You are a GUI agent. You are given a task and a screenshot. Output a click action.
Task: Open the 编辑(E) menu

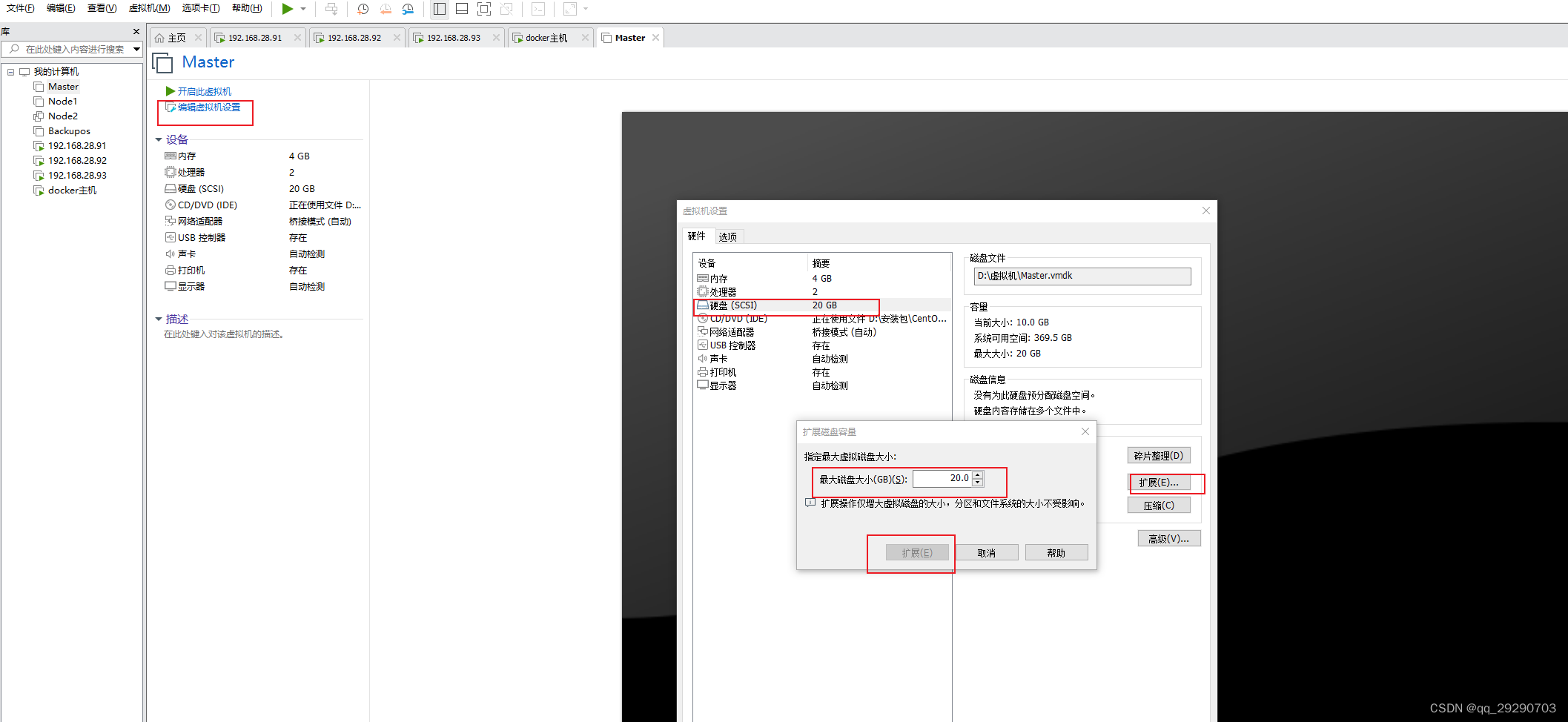pos(61,8)
